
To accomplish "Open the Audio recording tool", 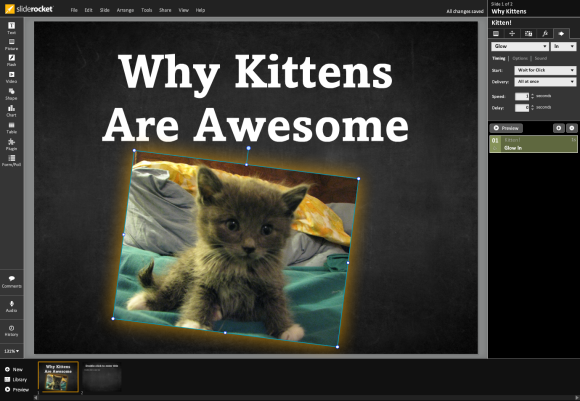I will pos(11,306).
